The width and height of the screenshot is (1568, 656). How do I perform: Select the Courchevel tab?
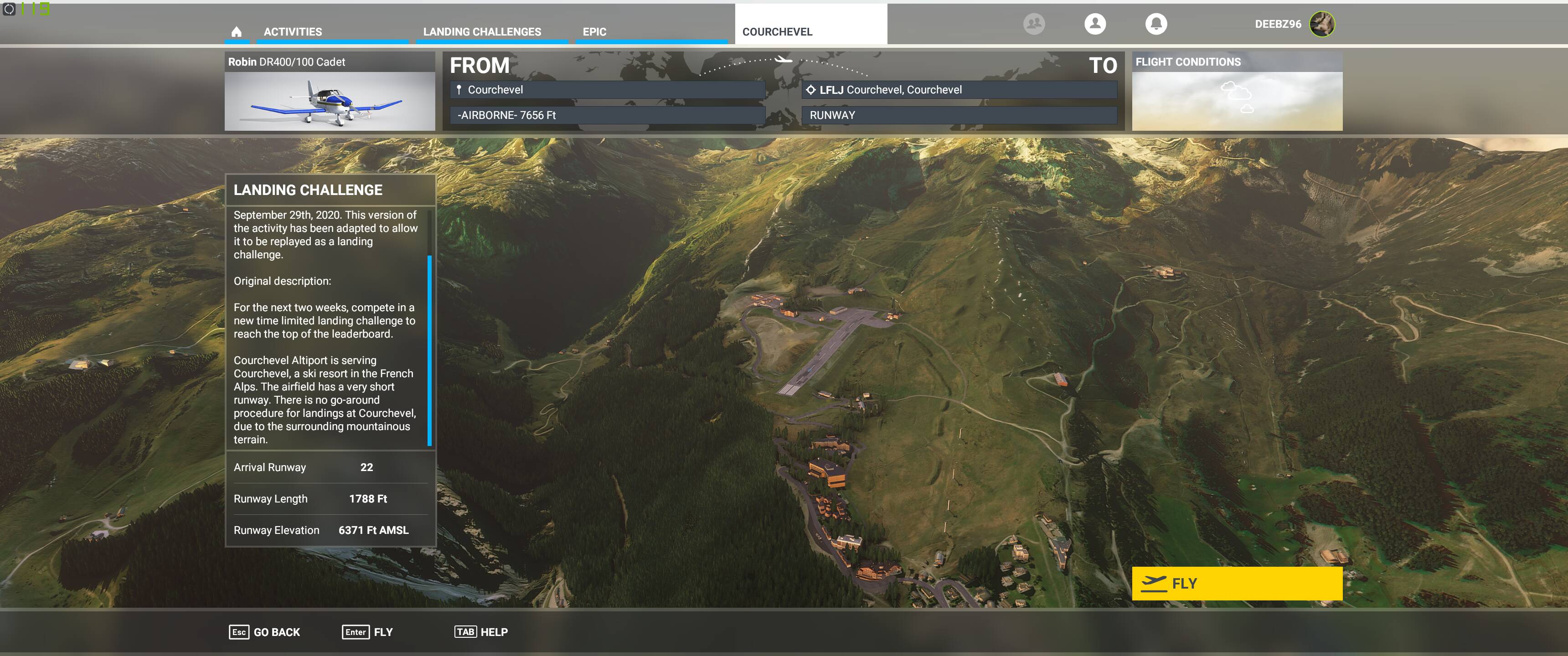click(777, 31)
